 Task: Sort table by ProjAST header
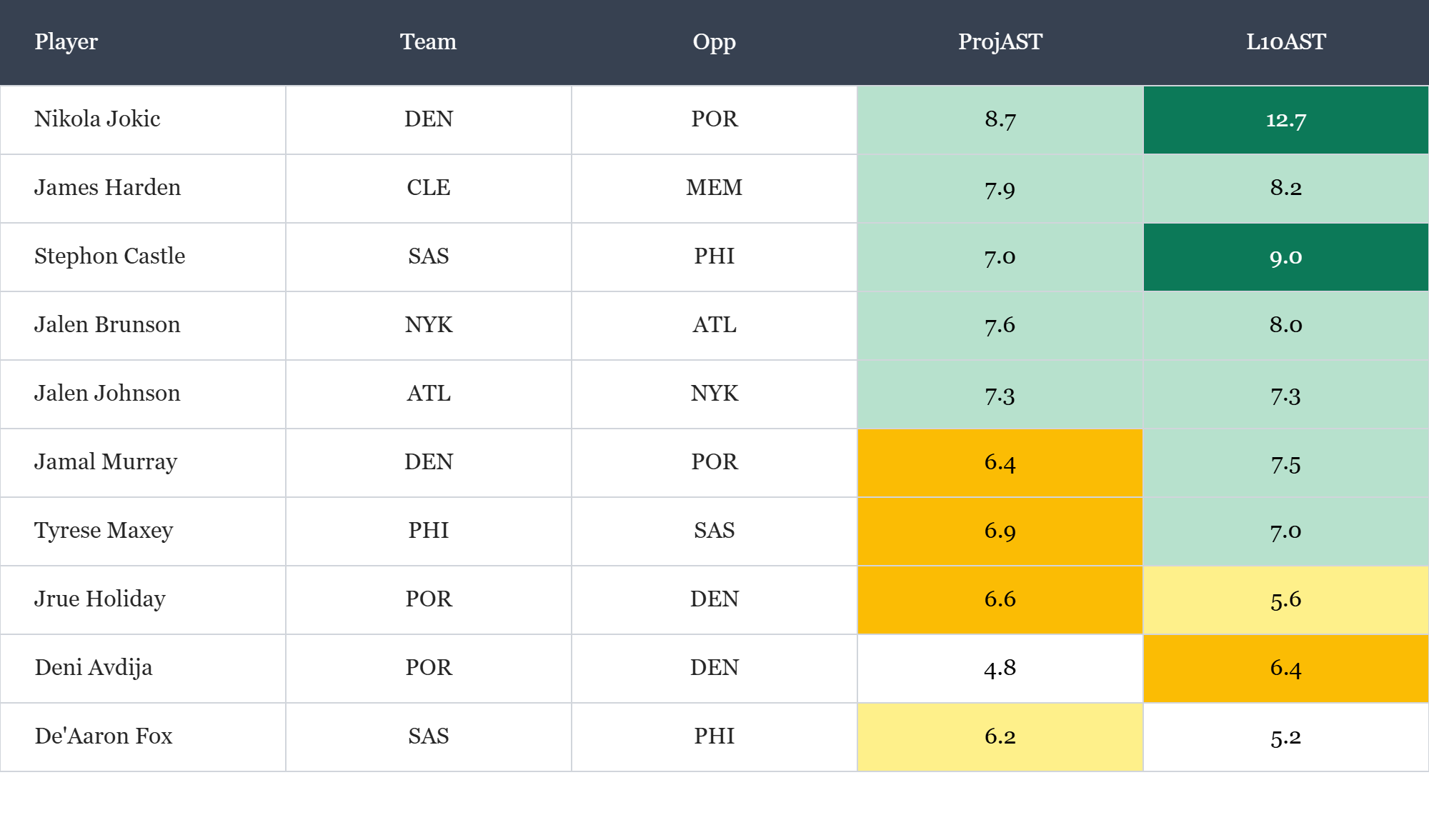coord(1000,42)
